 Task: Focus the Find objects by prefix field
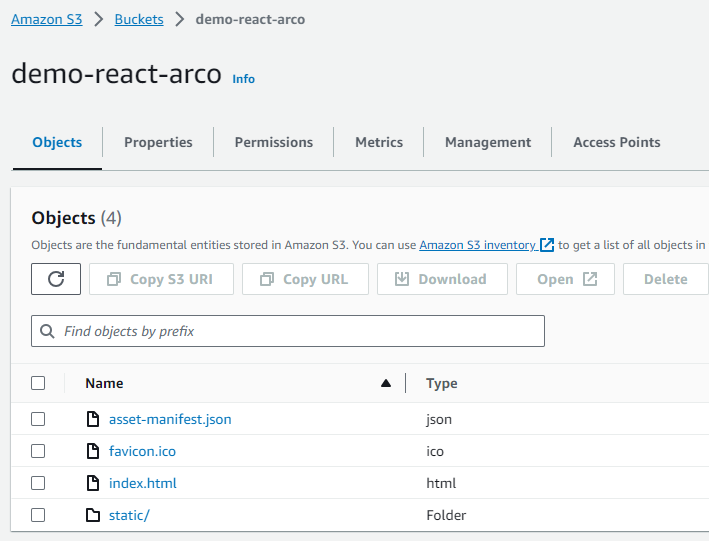[x=288, y=331]
